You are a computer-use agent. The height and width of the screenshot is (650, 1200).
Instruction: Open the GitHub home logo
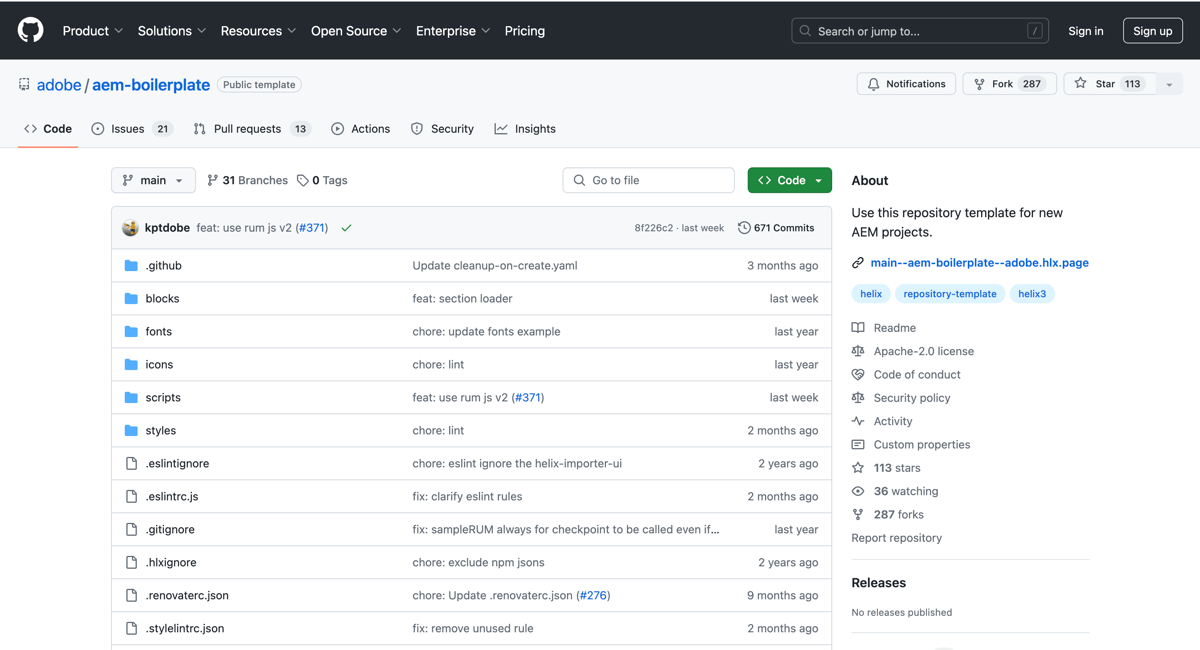coord(29,30)
